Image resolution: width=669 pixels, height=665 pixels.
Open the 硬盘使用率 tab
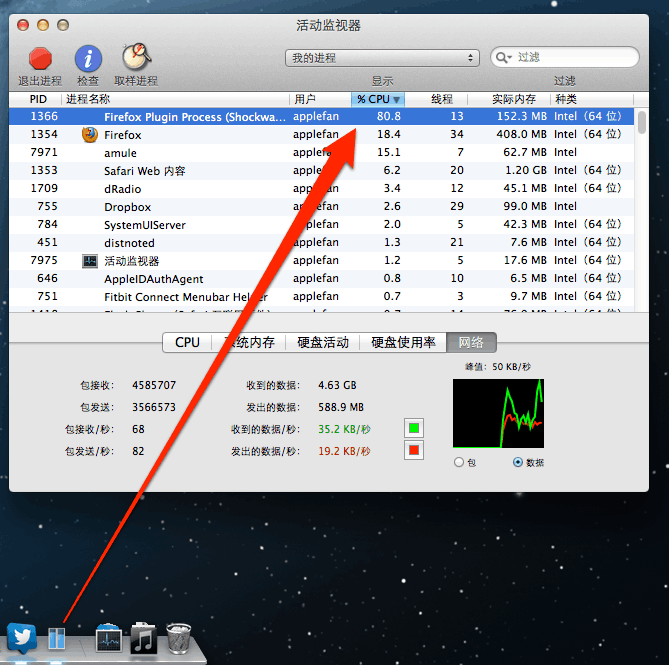[x=403, y=342]
